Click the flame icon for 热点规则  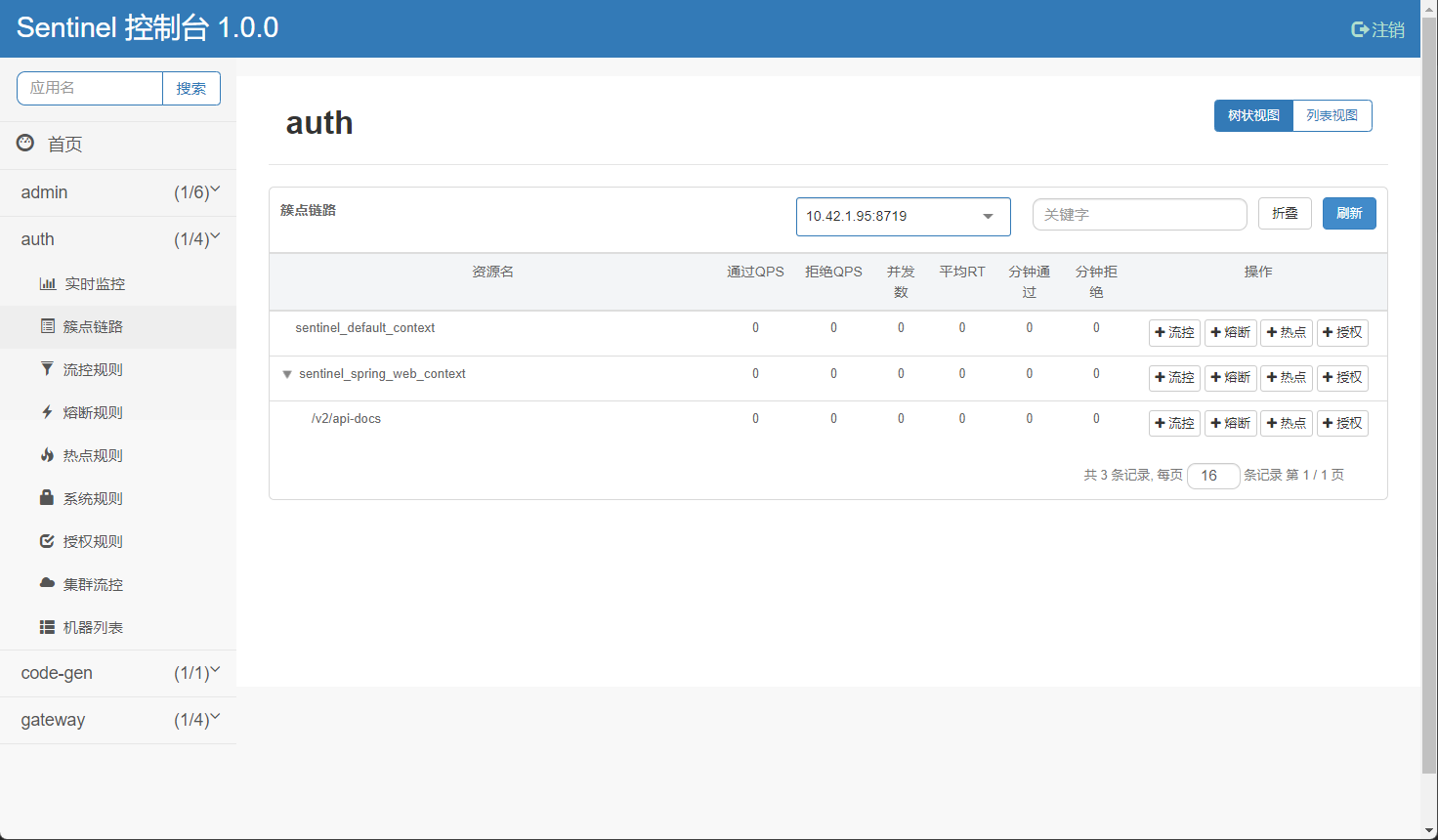point(47,455)
